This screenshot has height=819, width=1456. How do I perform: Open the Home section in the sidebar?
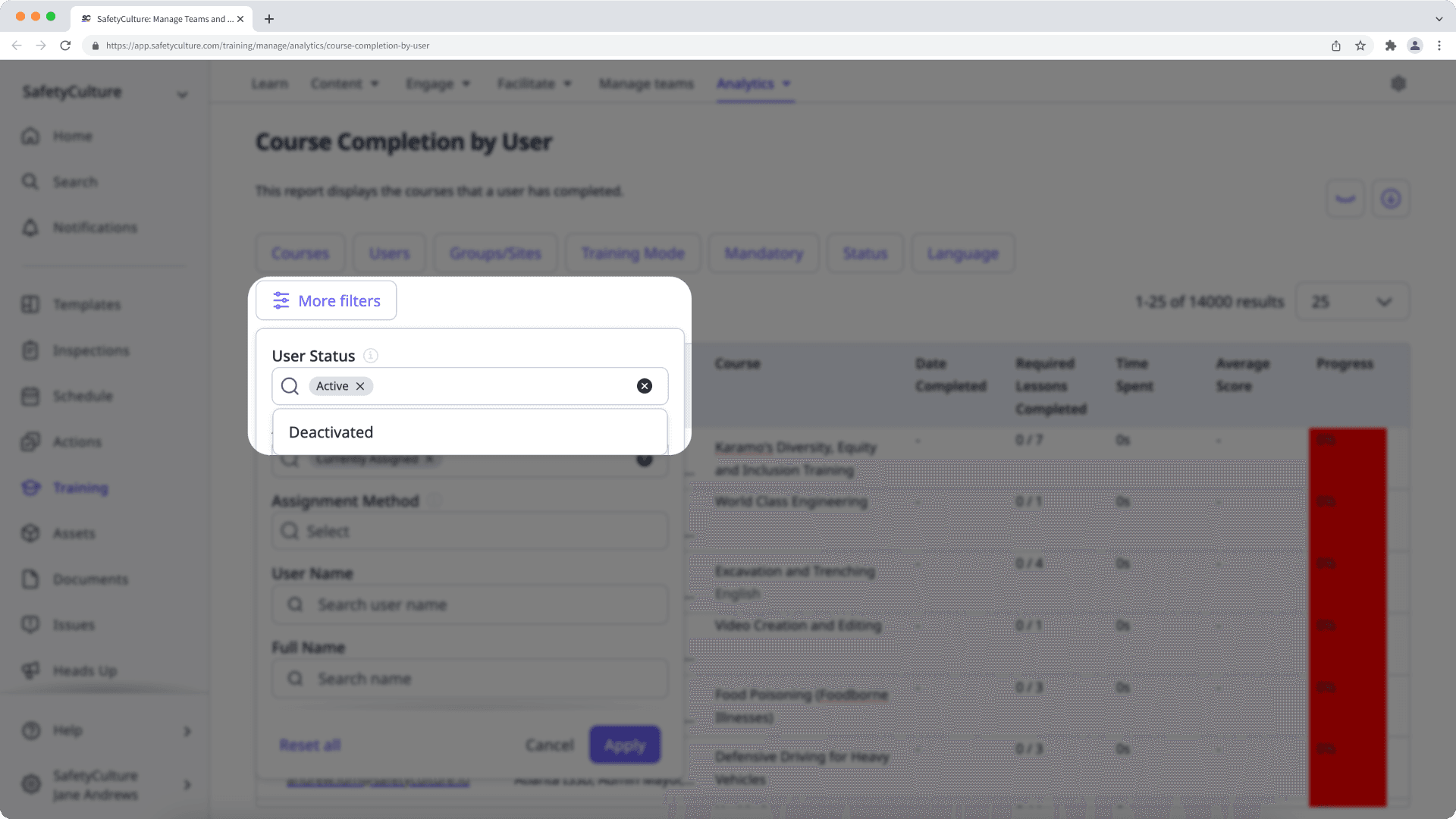pos(72,136)
